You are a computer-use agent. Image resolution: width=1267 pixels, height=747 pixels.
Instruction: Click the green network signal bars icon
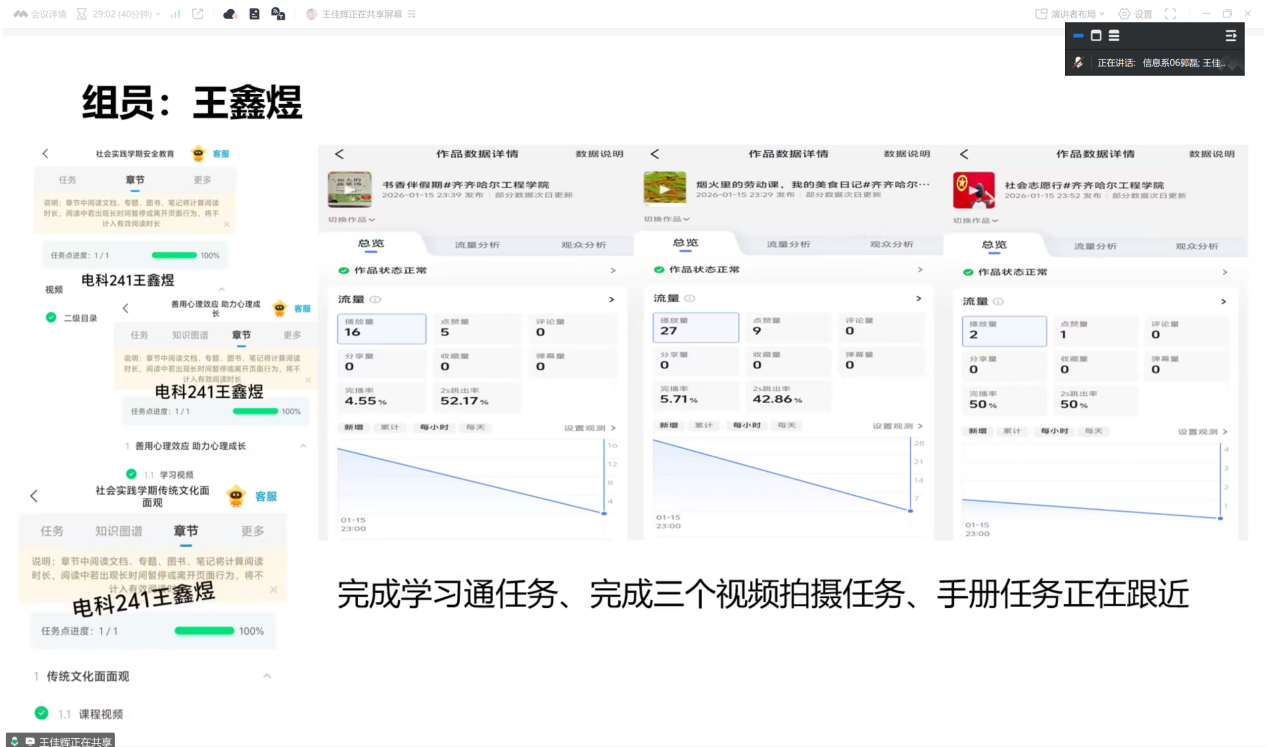(175, 14)
